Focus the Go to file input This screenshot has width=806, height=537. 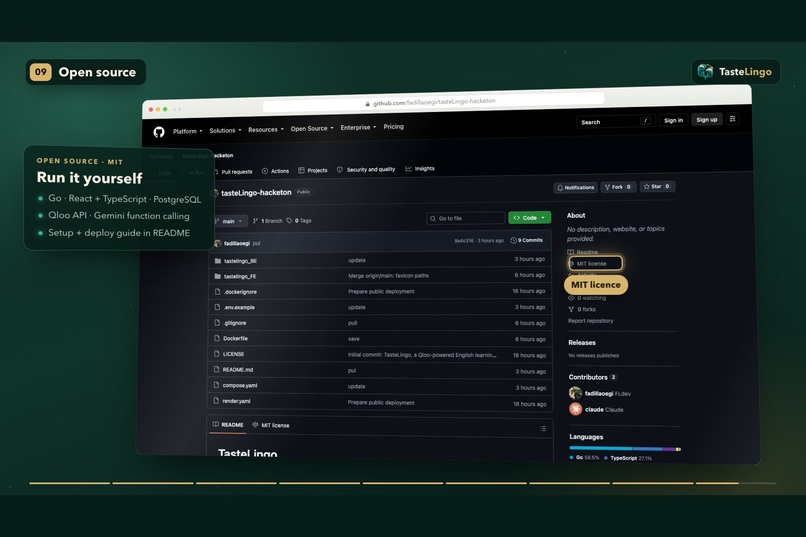coord(465,218)
